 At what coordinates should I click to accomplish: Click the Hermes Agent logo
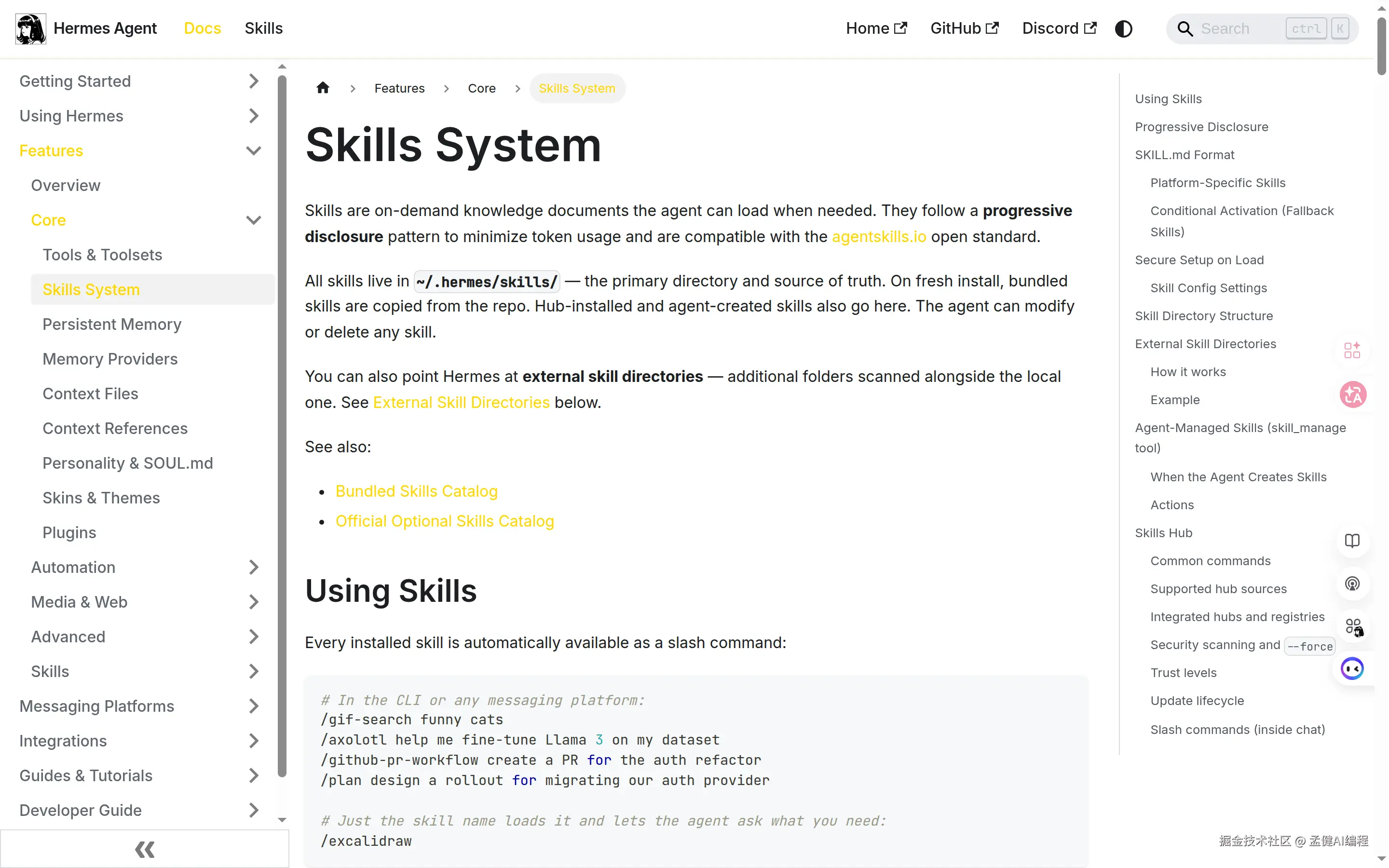point(30,28)
